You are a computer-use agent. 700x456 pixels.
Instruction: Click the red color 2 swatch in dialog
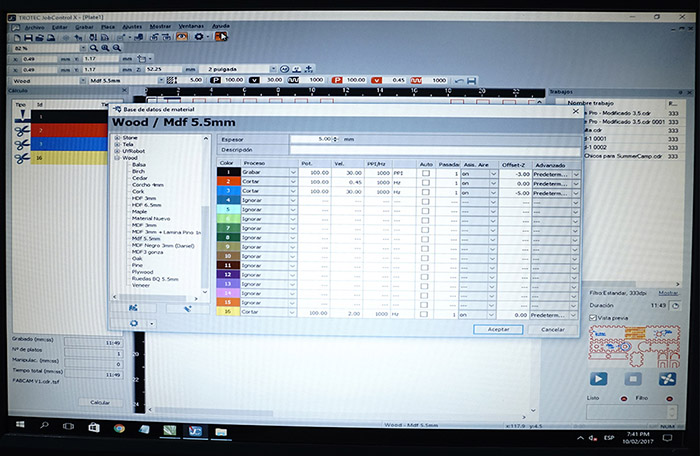pos(228,181)
